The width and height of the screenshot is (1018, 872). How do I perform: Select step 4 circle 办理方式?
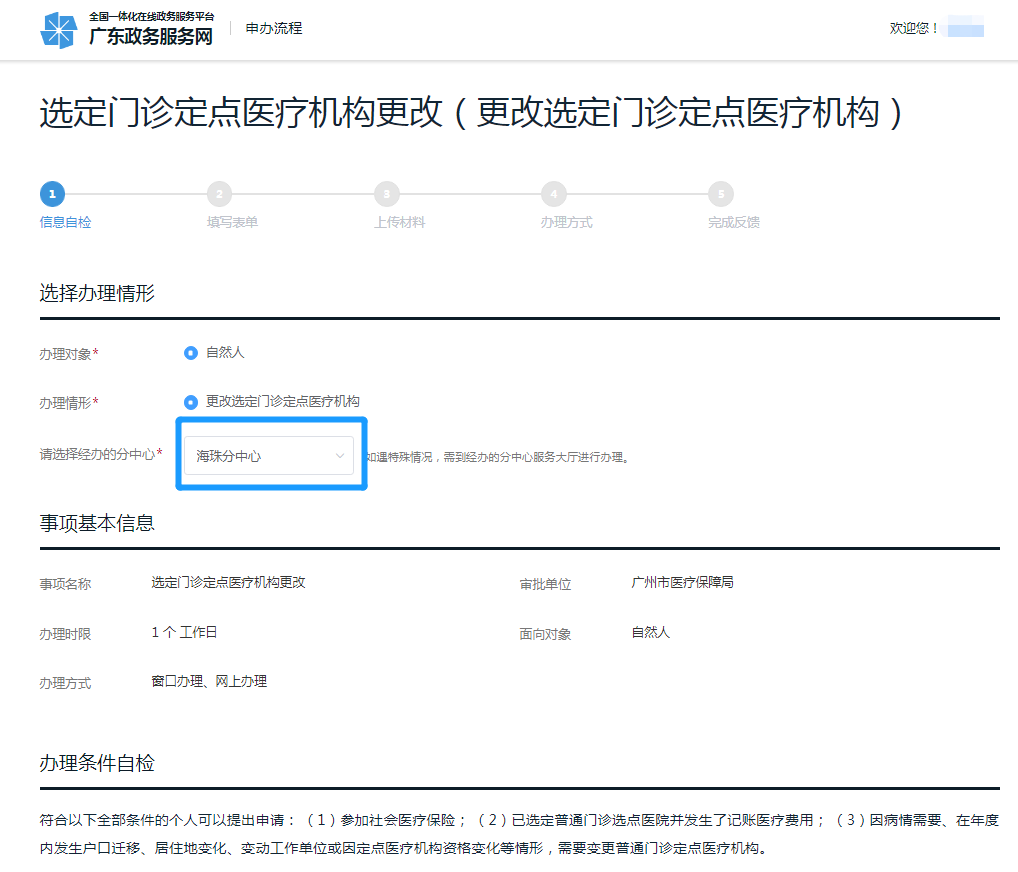554,193
